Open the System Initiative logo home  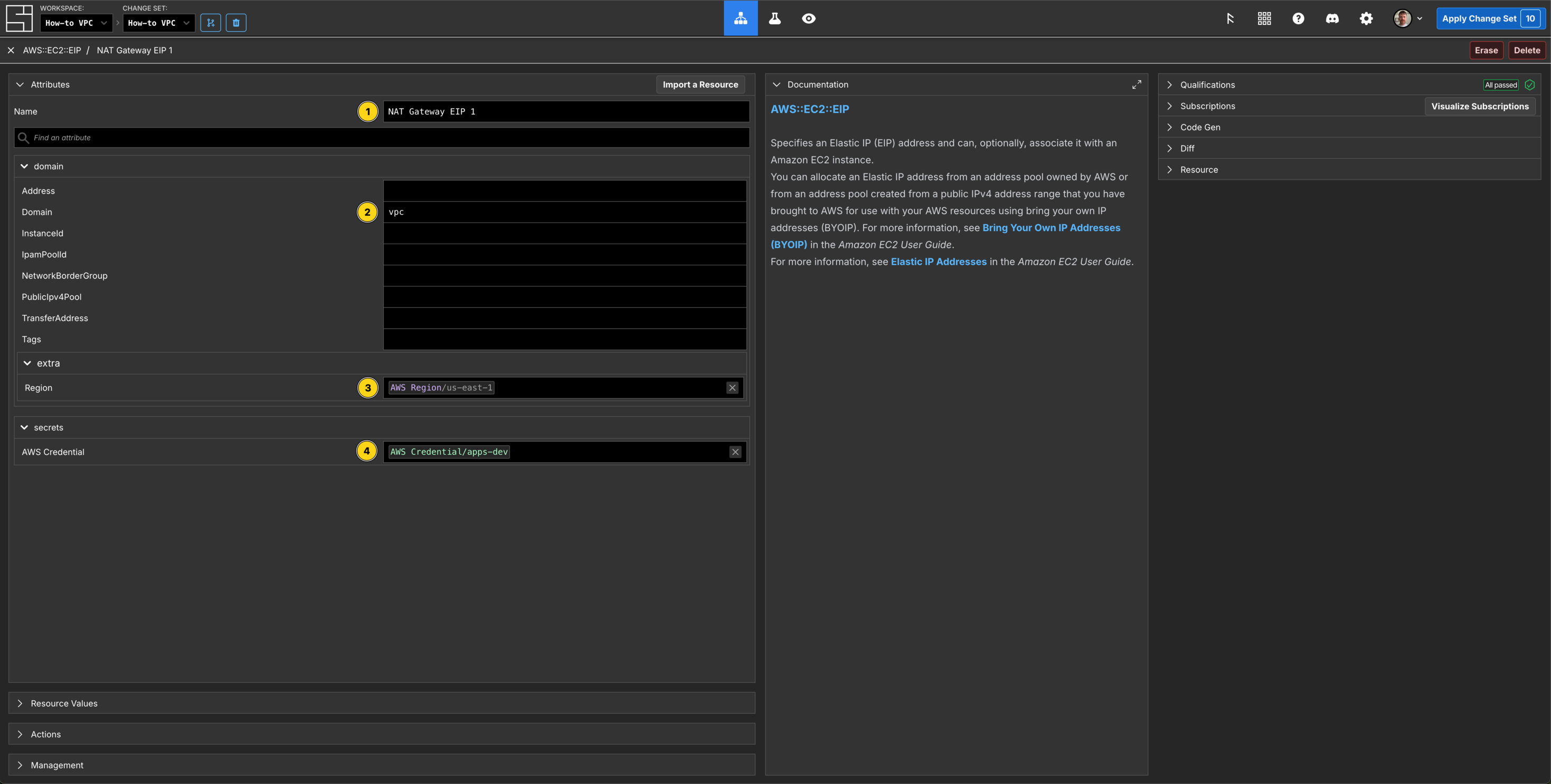pyautogui.click(x=18, y=18)
